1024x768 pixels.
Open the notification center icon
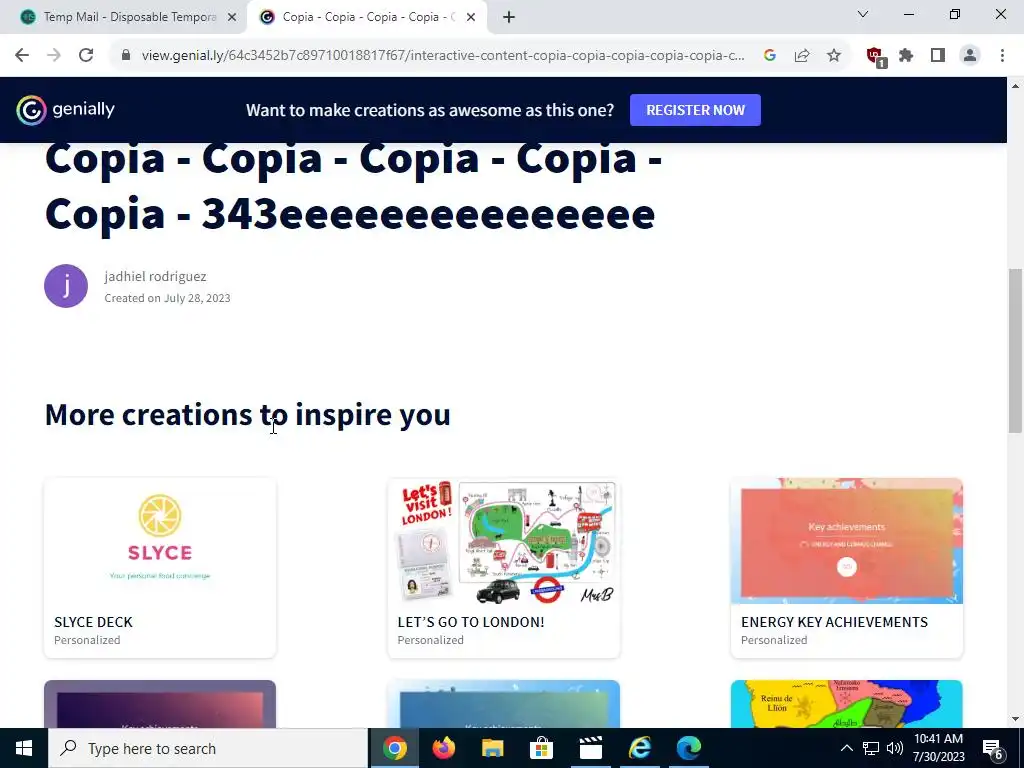993,749
